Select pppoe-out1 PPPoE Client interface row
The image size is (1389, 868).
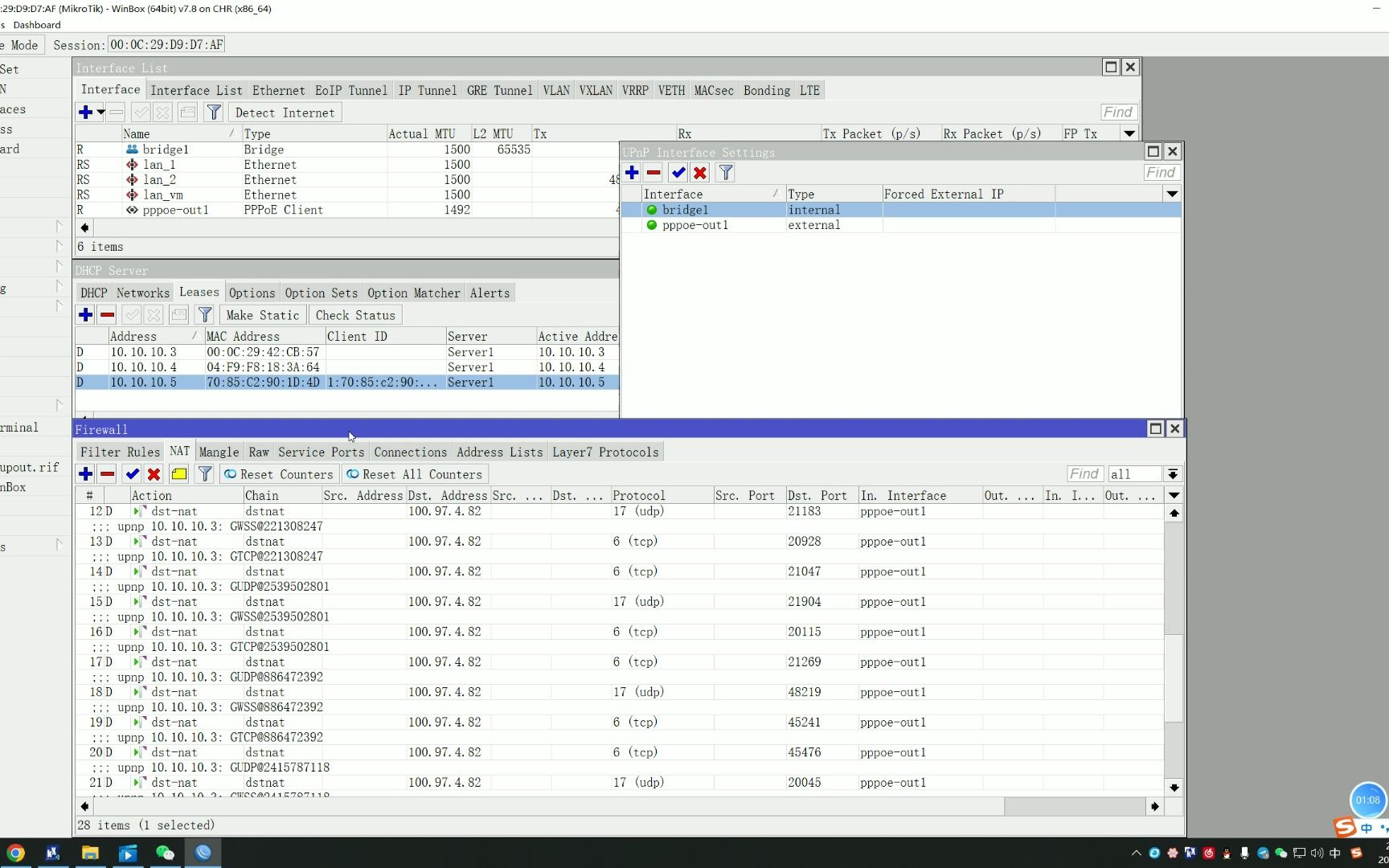[347, 210]
